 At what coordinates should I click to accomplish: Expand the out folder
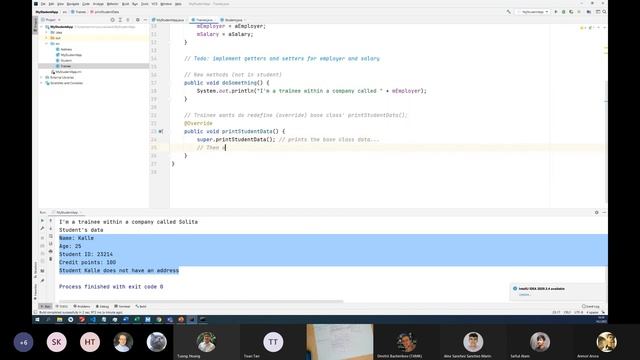coord(47,38)
